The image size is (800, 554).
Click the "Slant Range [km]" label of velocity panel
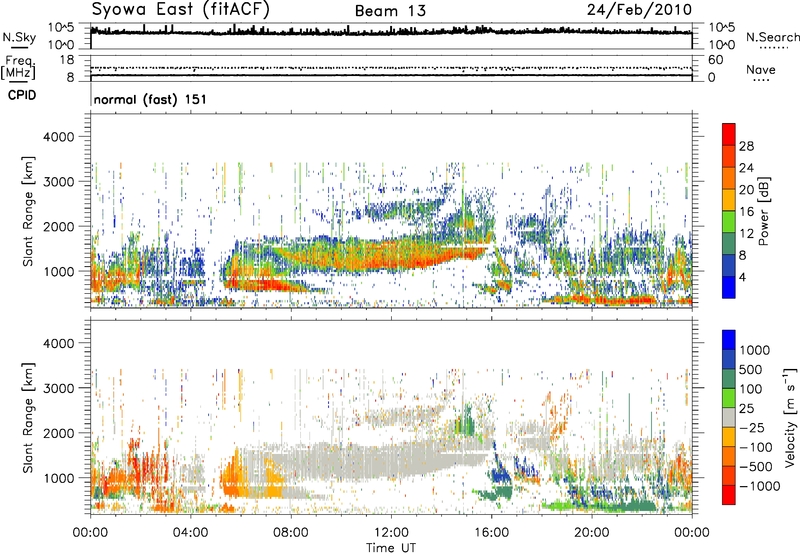[28, 417]
